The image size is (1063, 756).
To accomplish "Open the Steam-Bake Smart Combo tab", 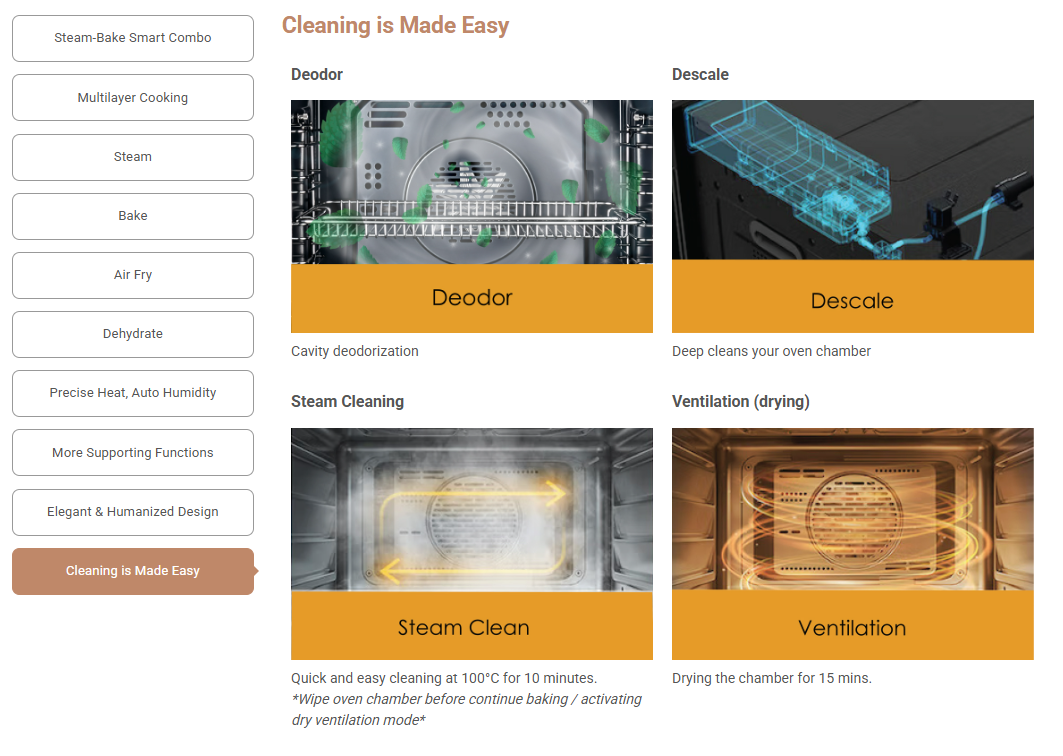I will pyautogui.click(x=133, y=38).
